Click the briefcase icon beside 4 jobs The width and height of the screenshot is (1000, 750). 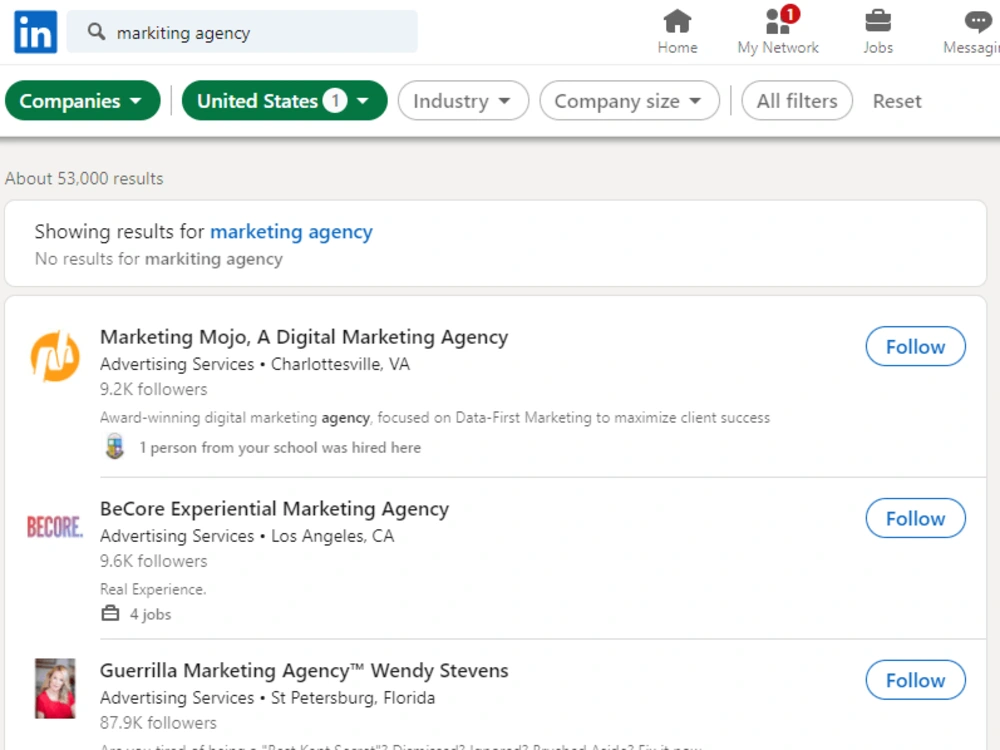110,614
